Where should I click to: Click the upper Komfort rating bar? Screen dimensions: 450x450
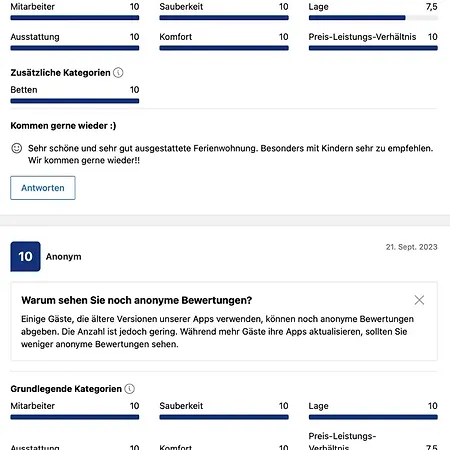click(224, 48)
